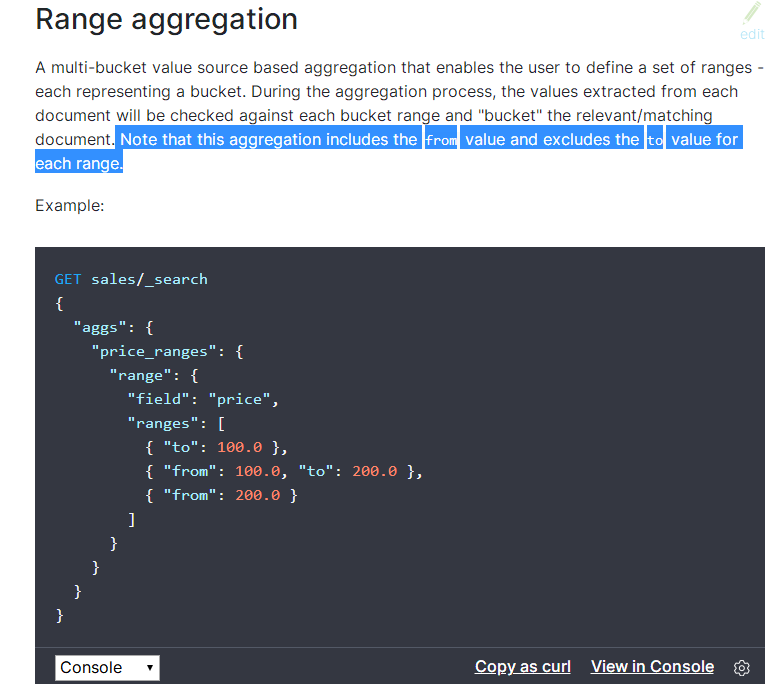Click the highlighted inline "to" code word
The image size is (774, 684).
655,140
